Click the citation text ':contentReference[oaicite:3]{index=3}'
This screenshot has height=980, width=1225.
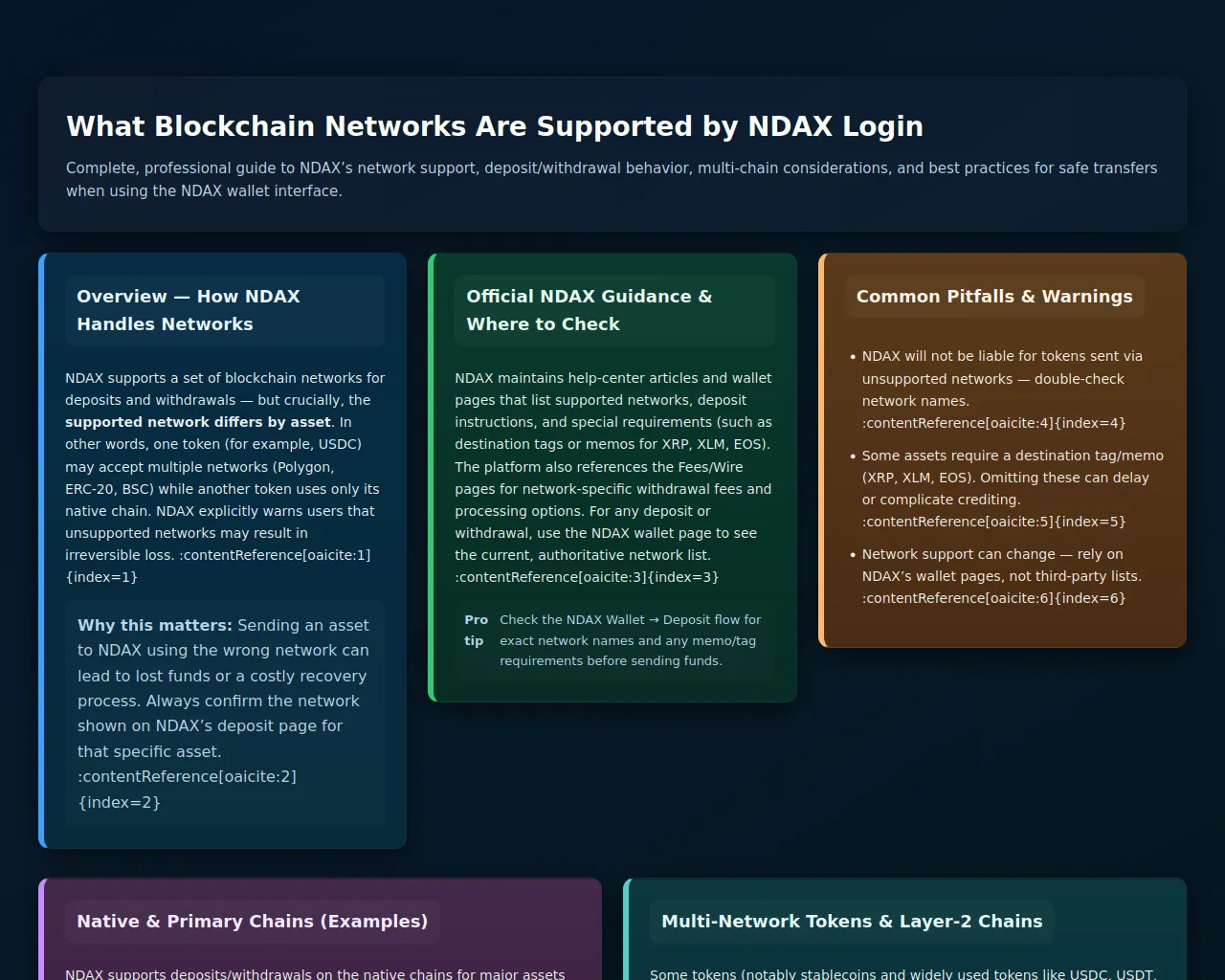pos(587,577)
